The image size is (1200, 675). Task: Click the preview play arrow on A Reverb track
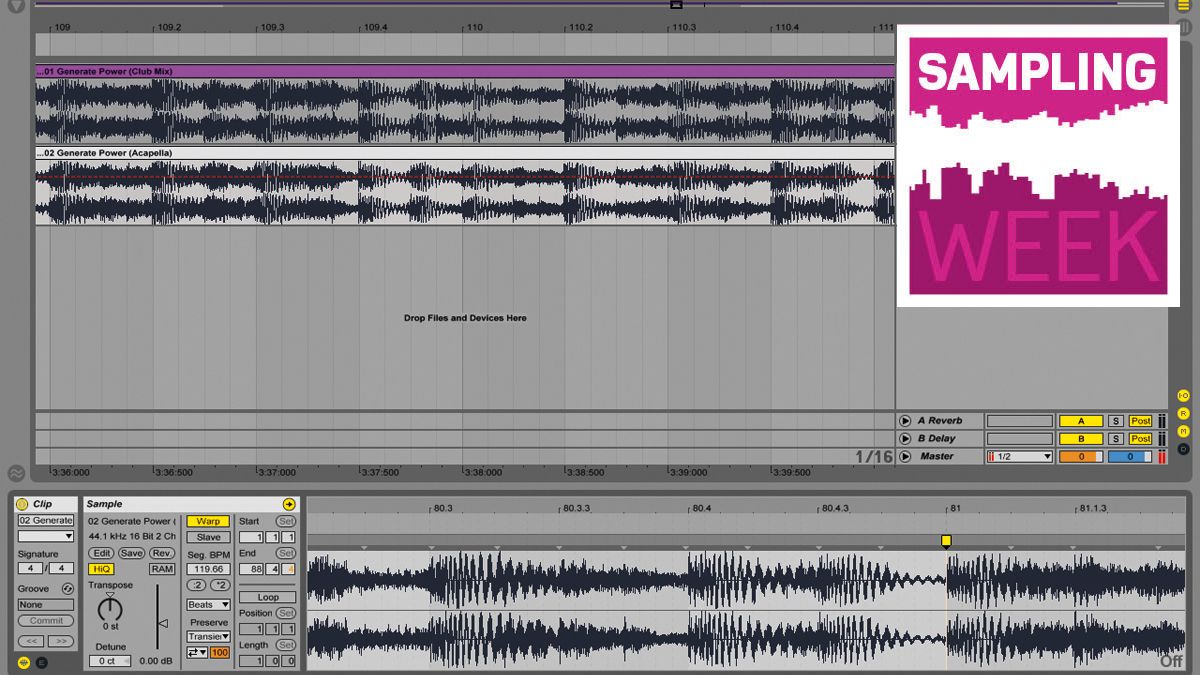pos(906,420)
